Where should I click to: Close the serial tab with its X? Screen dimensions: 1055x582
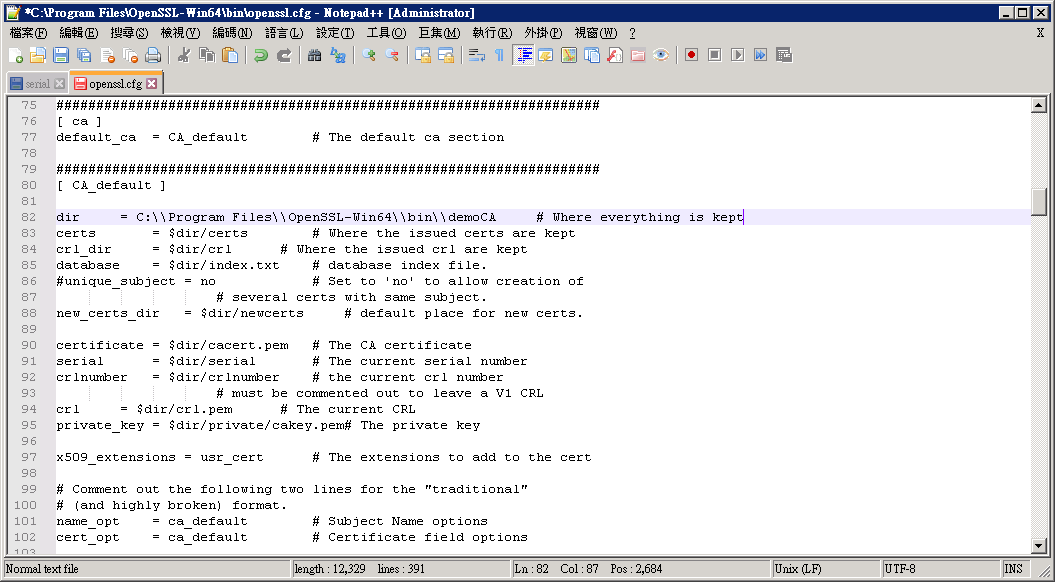coord(59,84)
